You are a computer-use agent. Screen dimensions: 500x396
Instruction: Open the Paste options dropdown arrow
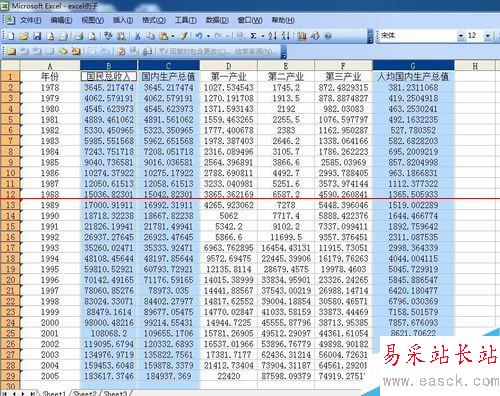(x=173, y=36)
